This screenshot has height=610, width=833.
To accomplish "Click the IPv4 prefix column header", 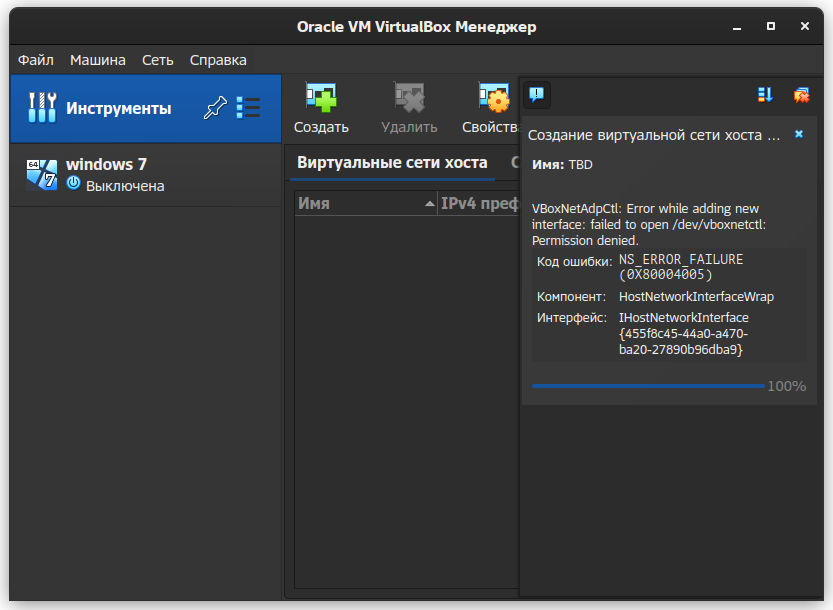I will tap(478, 203).
